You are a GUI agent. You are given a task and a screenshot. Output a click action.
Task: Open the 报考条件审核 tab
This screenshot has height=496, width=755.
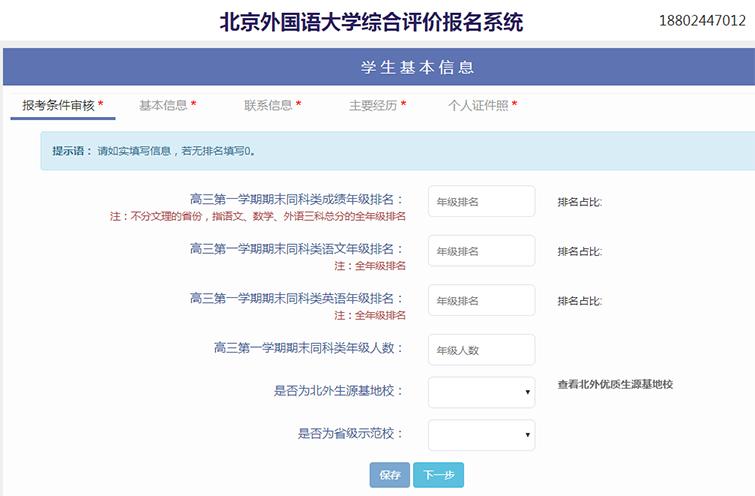tap(63, 105)
